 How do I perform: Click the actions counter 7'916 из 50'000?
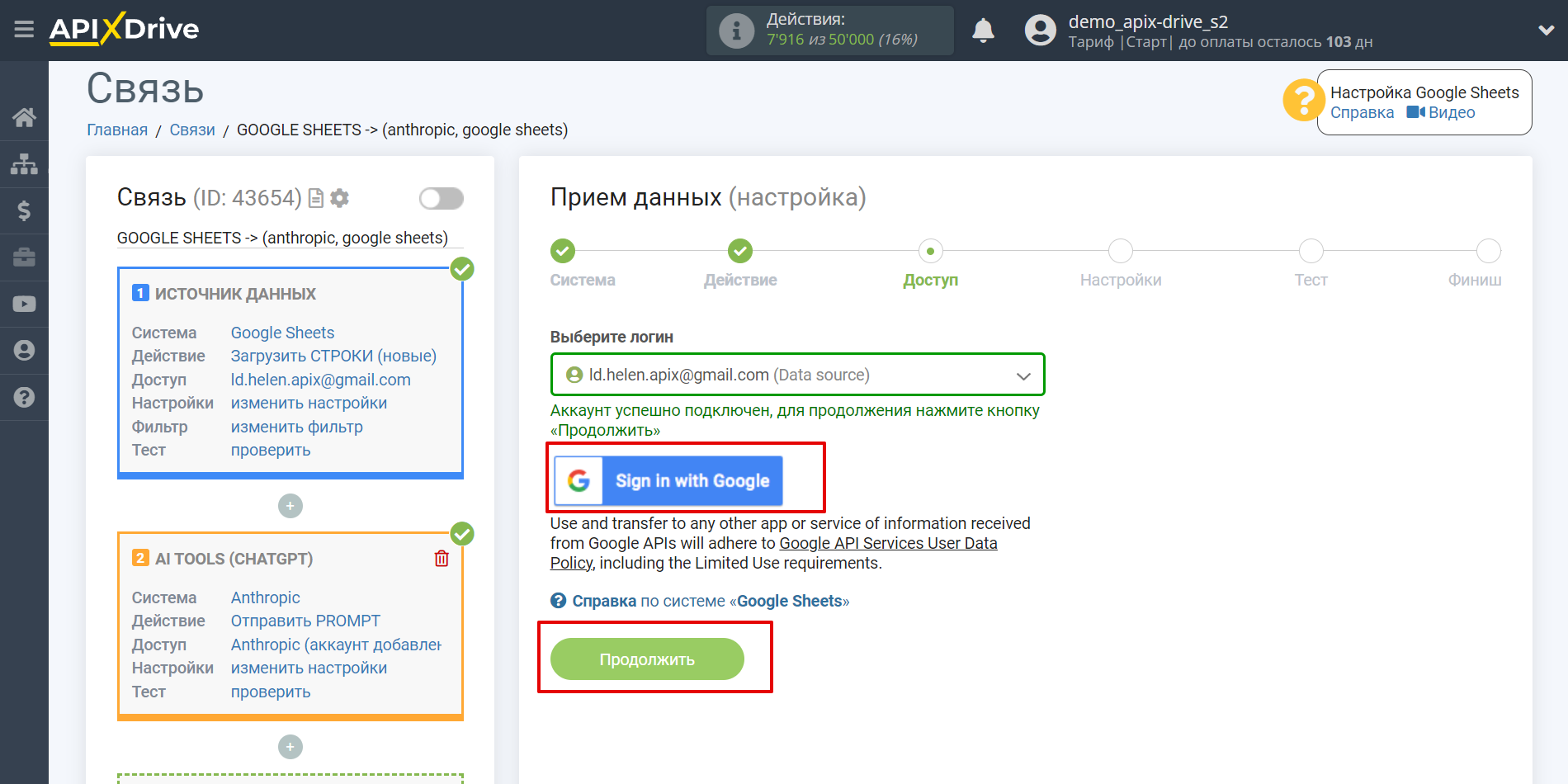(x=842, y=40)
